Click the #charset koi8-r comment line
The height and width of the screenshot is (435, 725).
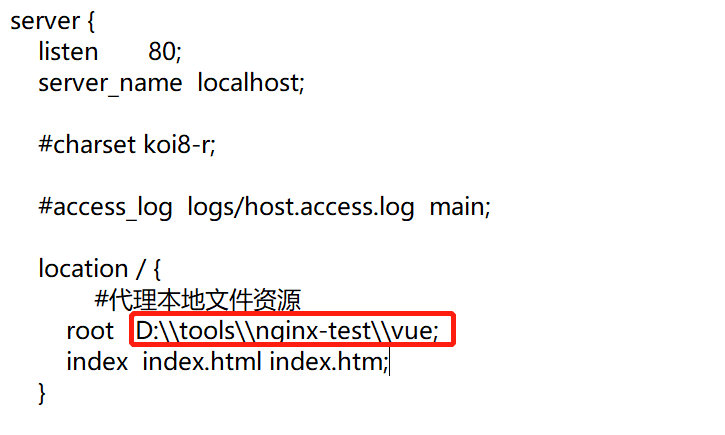point(127,144)
